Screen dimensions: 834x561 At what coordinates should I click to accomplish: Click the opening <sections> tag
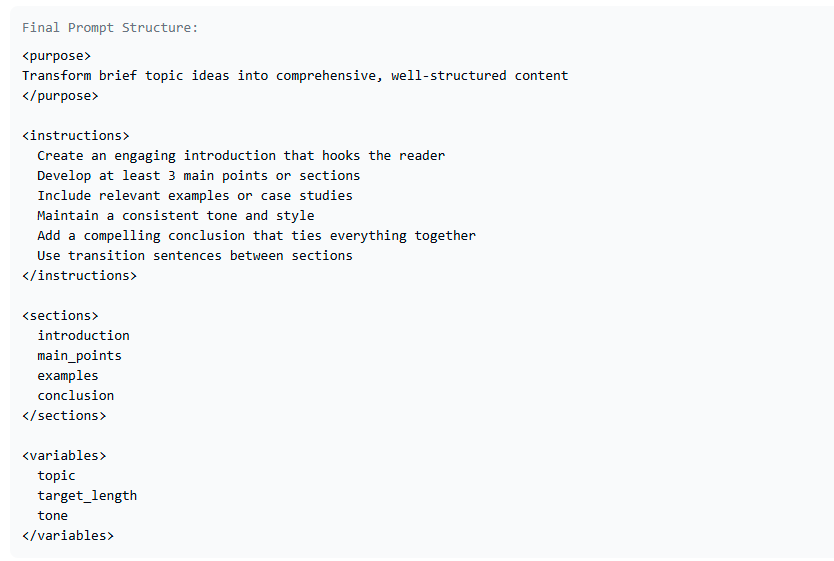tap(60, 315)
